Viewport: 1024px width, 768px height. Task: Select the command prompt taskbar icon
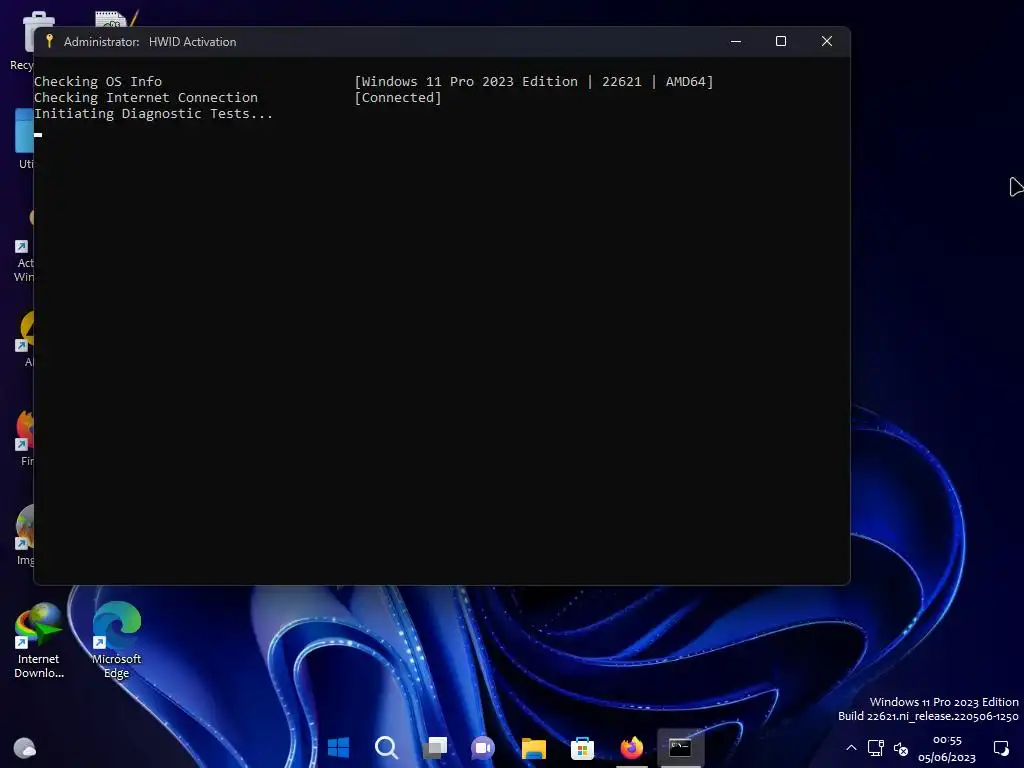pos(680,747)
